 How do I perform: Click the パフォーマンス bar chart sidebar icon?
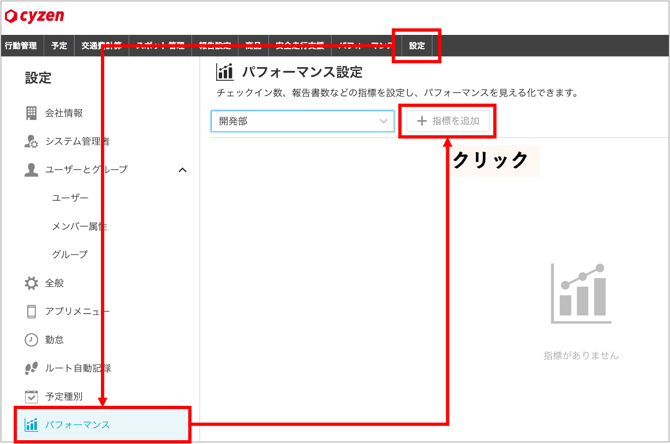pyautogui.click(x=31, y=425)
